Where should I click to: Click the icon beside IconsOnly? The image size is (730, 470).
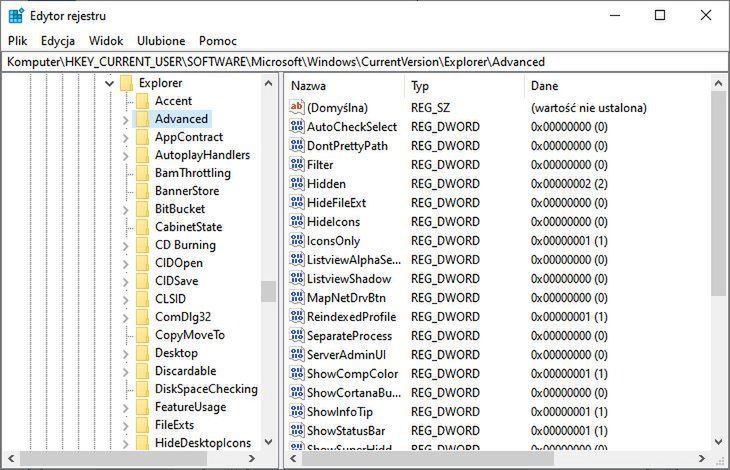pyautogui.click(x=297, y=241)
